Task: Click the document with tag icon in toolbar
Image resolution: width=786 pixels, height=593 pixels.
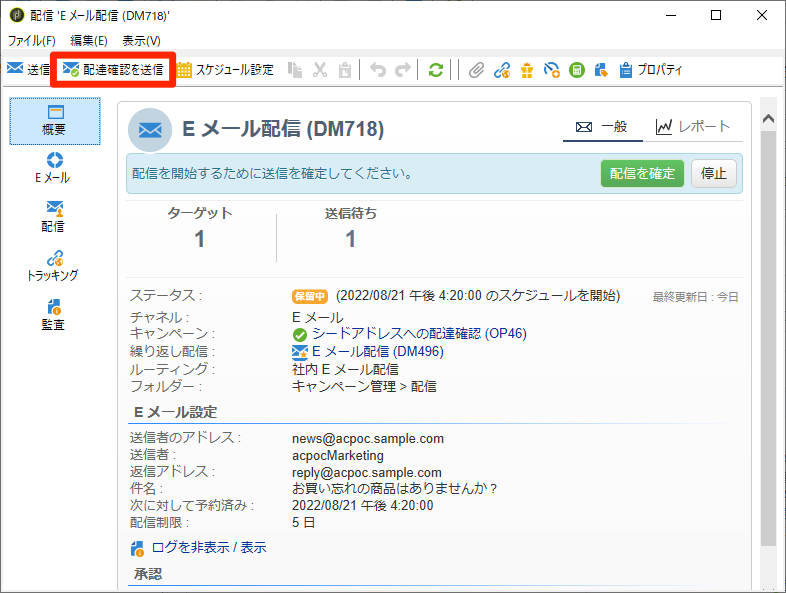Action: coord(601,70)
